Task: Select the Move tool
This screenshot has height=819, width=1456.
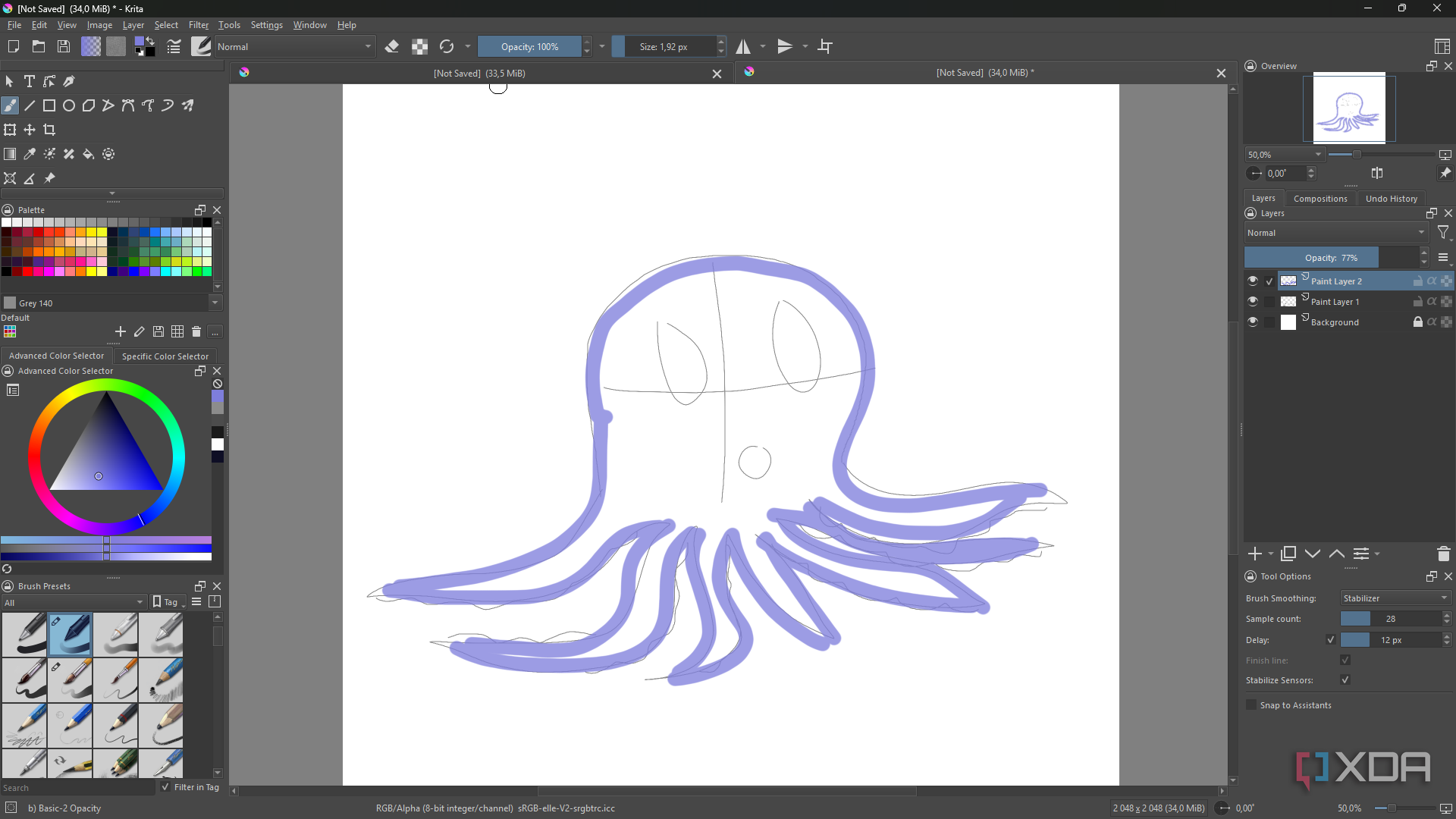Action: 30,130
